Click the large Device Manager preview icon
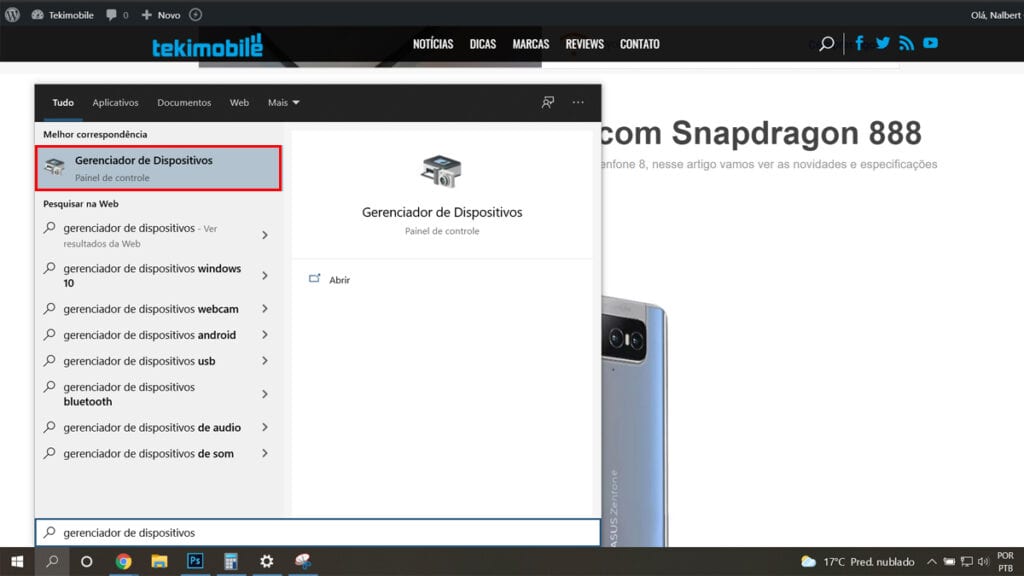1024x576 pixels. (441, 171)
